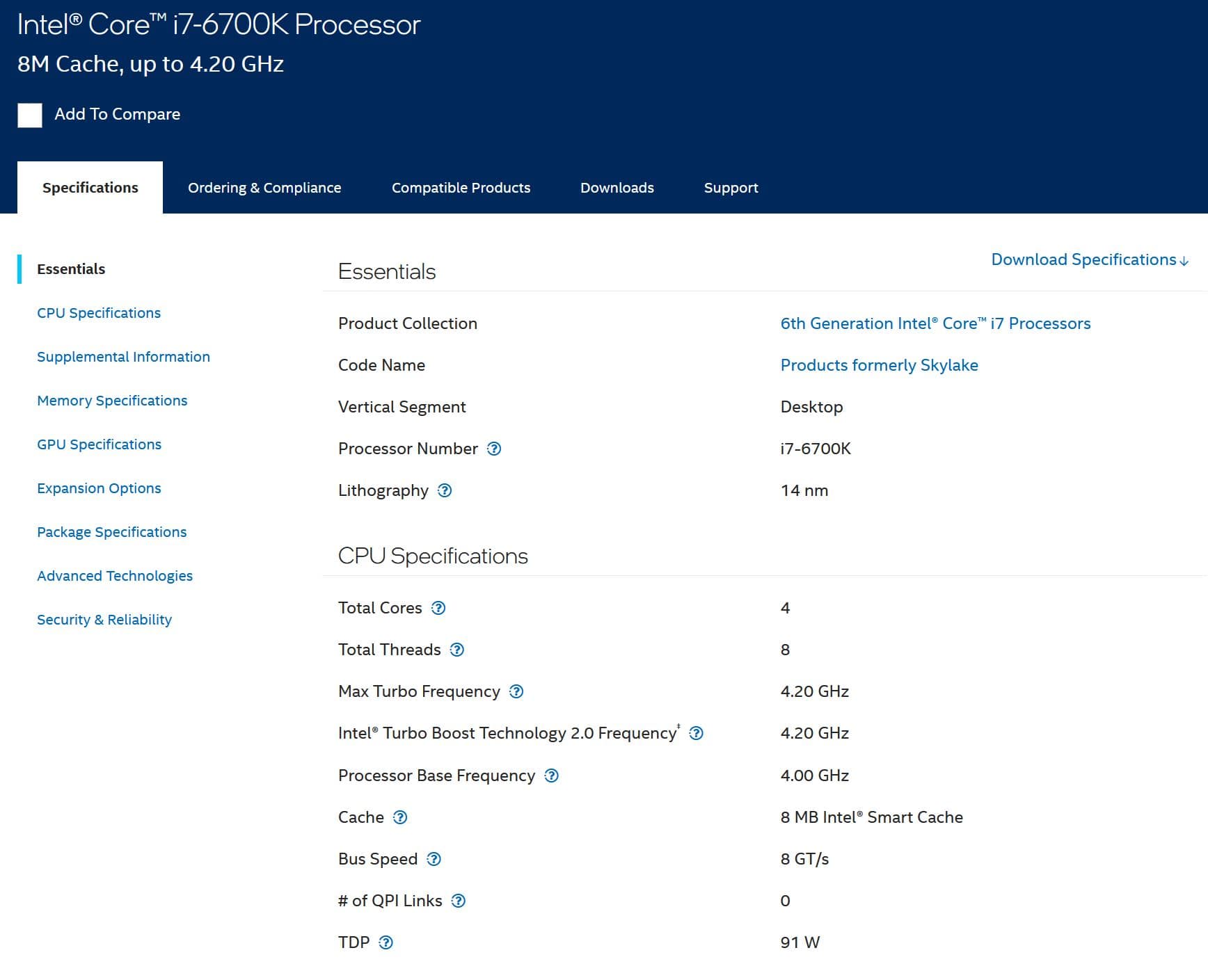The image size is (1208, 980).
Task: Jump to Memory Specifications in sidebar
Action: coord(112,401)
